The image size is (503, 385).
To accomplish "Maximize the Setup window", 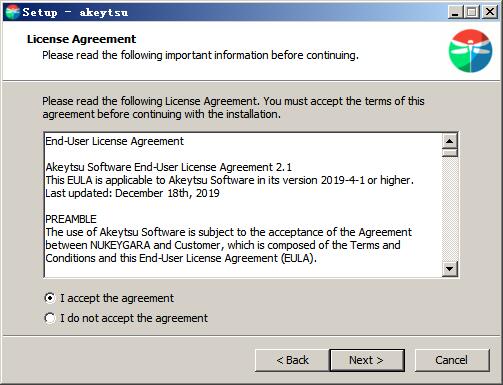I will pyautogui.click(x=472, y=12).
